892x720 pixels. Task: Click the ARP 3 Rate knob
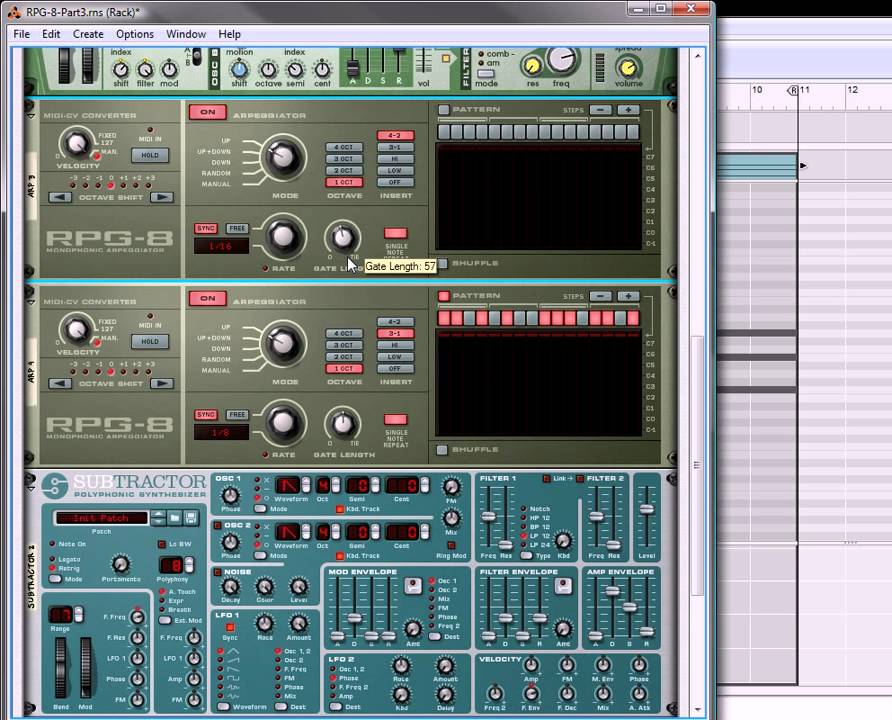pos(283,235)
